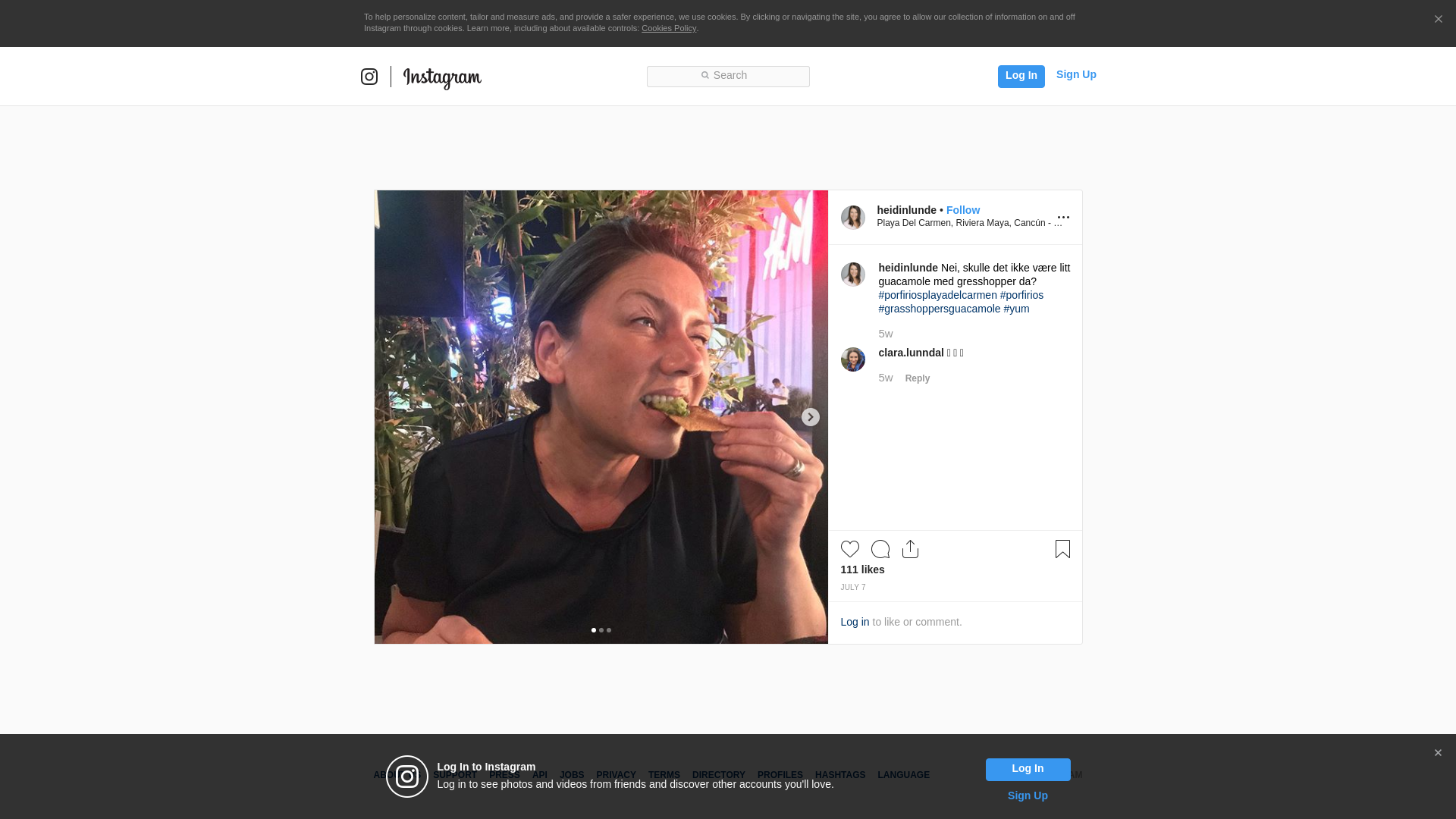Open the Cookies Policy link
This screenshot has height=819, width=1456.
pyautogui.click(x=669, y=28)
